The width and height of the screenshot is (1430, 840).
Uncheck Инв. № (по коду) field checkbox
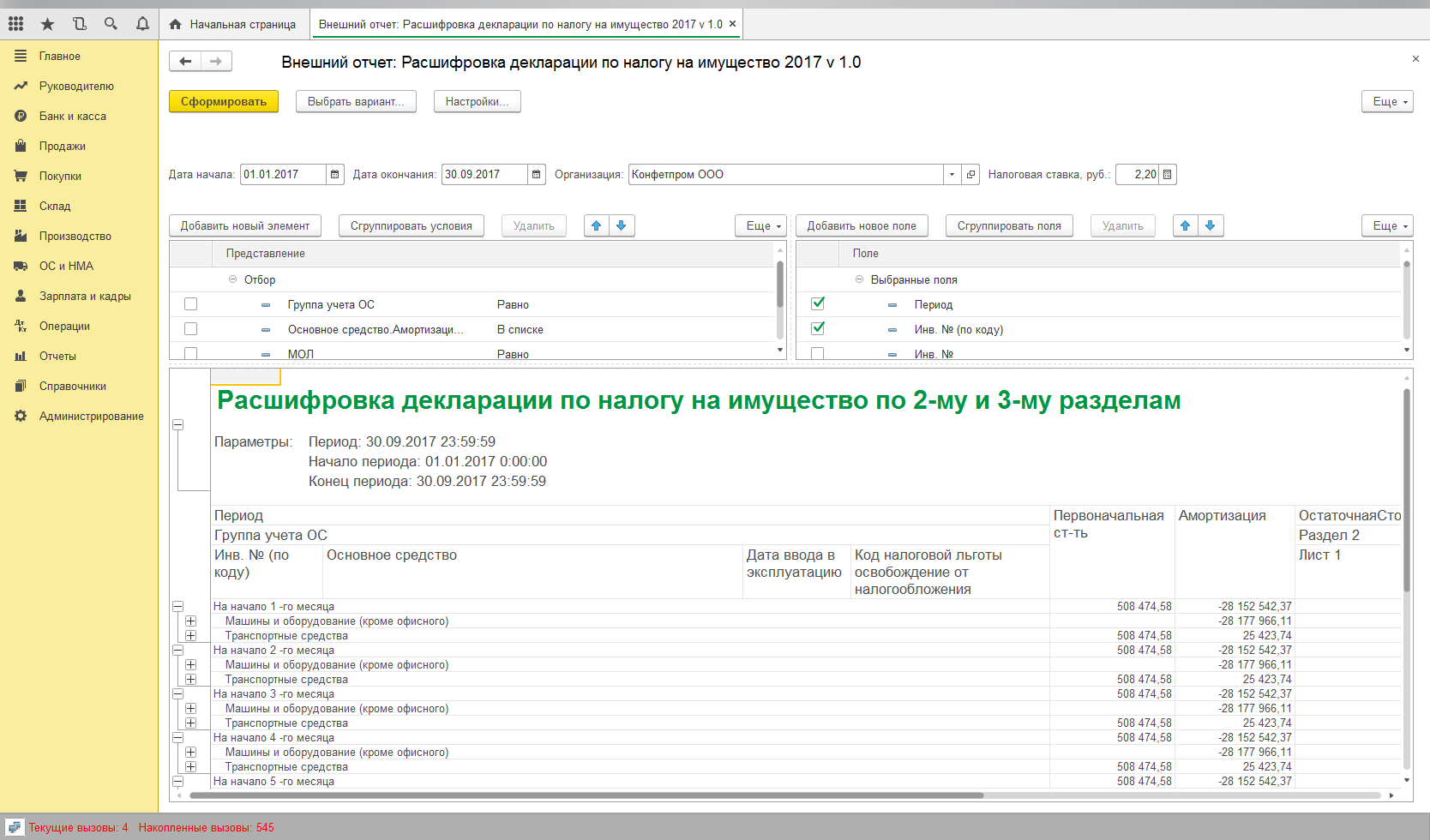pos(818,328)
